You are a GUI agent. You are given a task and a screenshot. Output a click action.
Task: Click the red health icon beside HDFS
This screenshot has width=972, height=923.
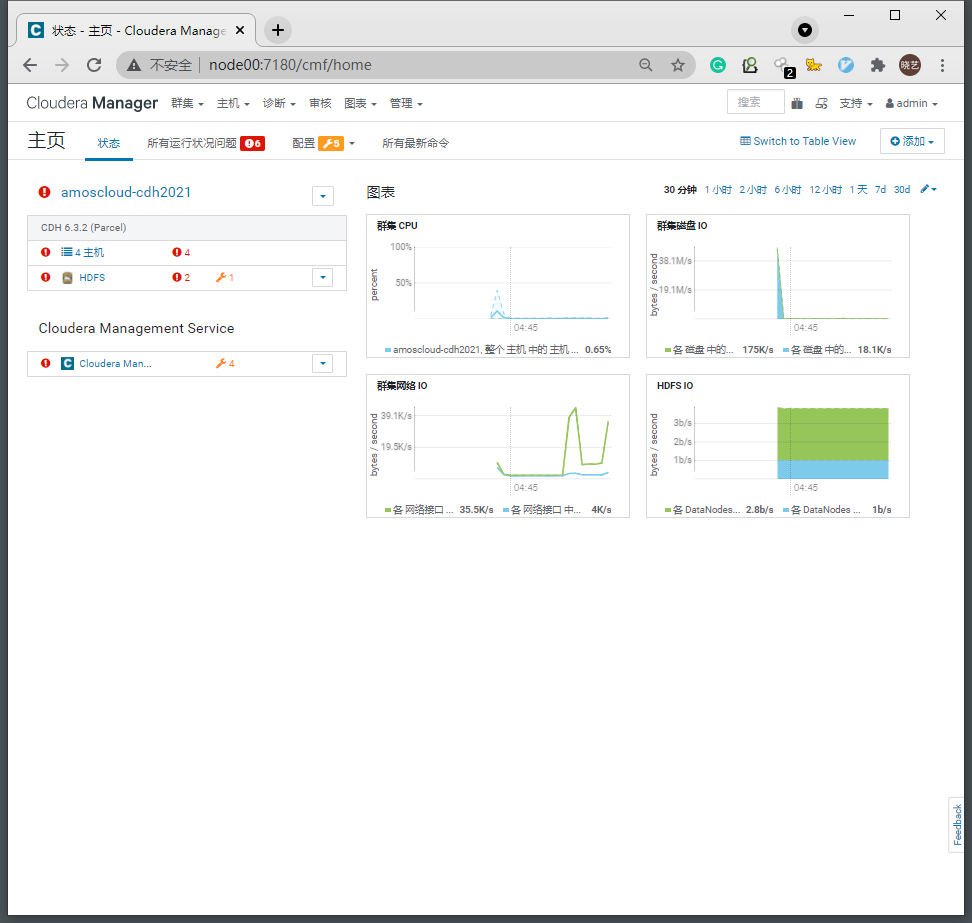click(x=46, y=277)
